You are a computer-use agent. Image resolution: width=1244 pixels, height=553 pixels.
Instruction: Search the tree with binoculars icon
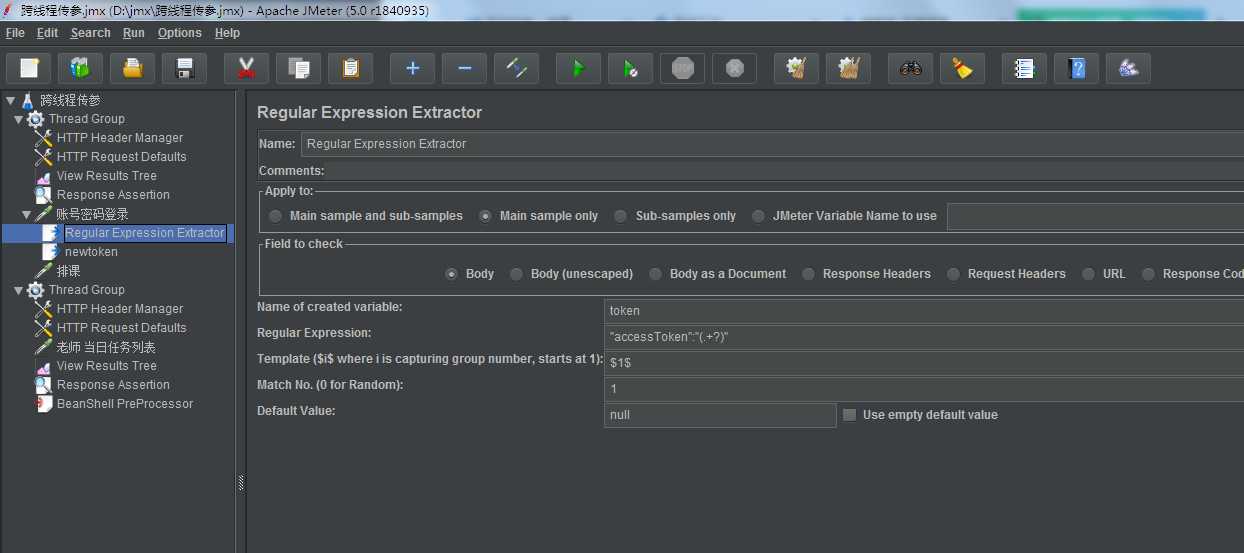[x=910, y=68]
